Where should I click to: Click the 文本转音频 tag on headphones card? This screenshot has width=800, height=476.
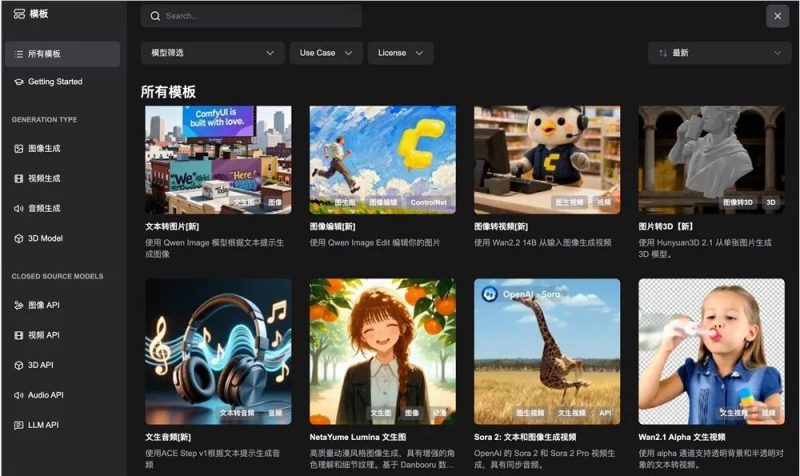[237, 413]
